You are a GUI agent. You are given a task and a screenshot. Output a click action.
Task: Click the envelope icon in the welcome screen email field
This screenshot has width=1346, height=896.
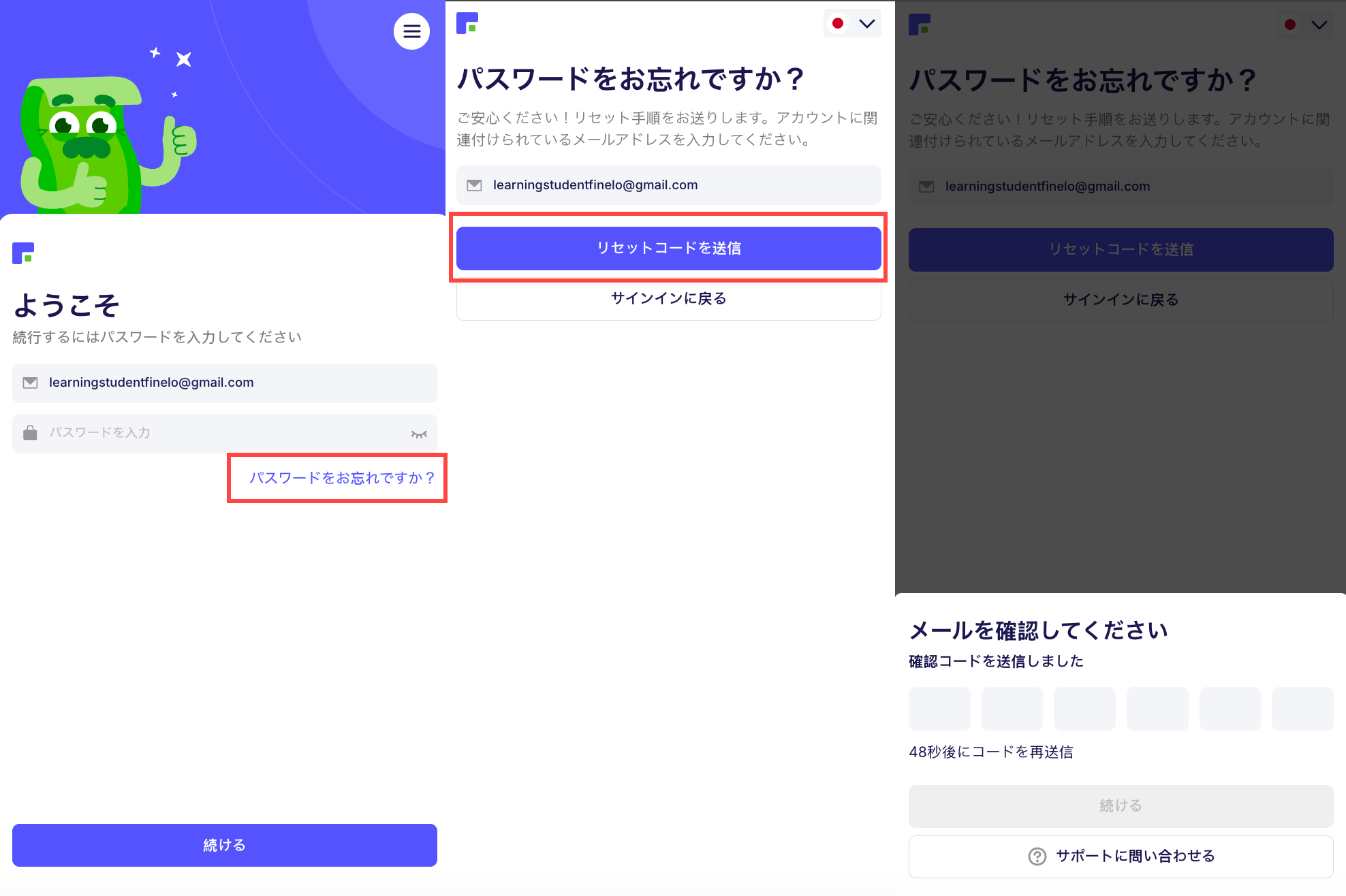click(30, 383)
